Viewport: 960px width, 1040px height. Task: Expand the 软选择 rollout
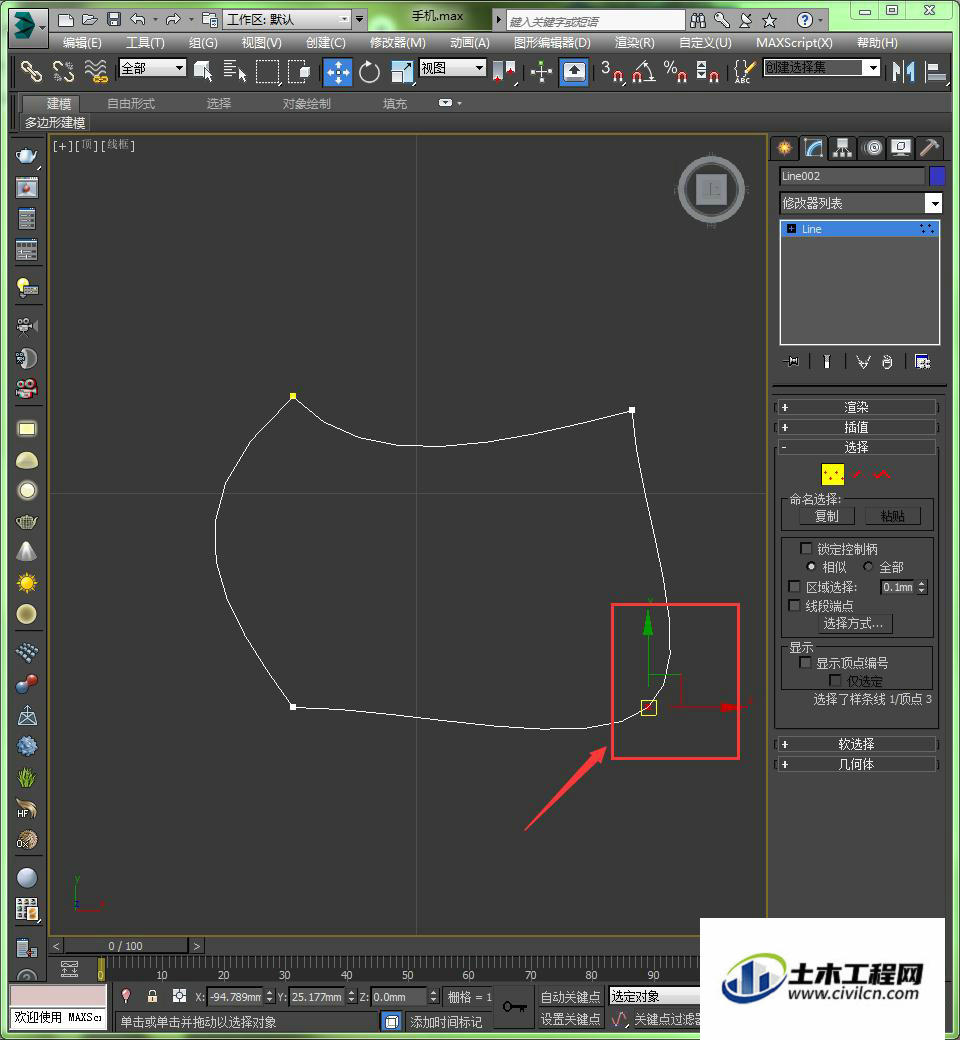855,744
